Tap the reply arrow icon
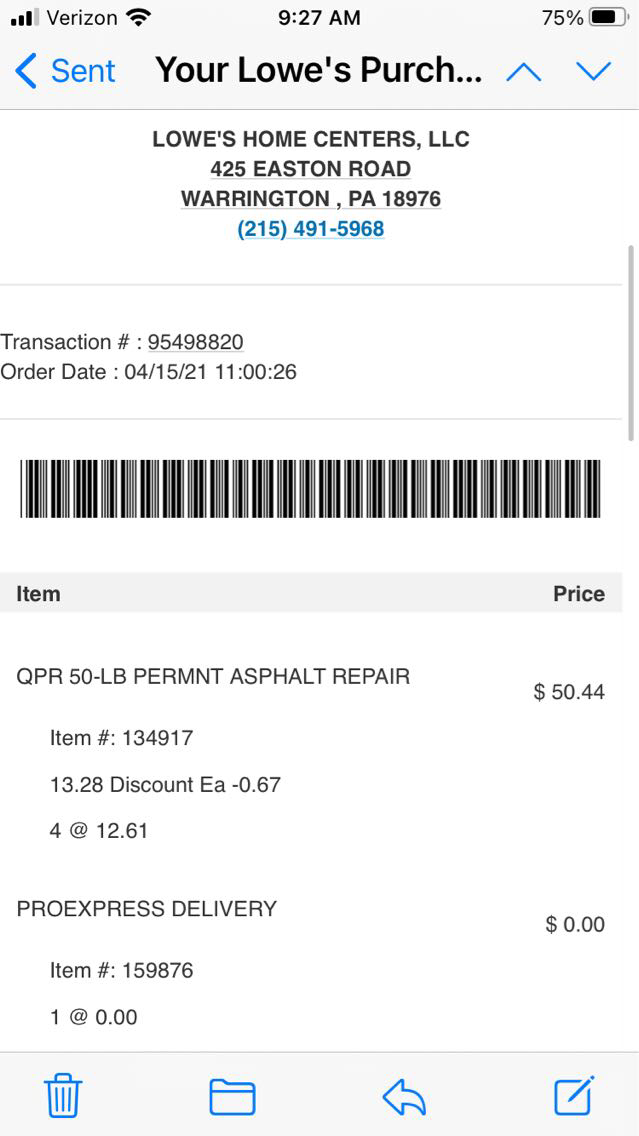Image resolution: width=639 pixels, height=1136 pixels. click(x=404, y=1097)
